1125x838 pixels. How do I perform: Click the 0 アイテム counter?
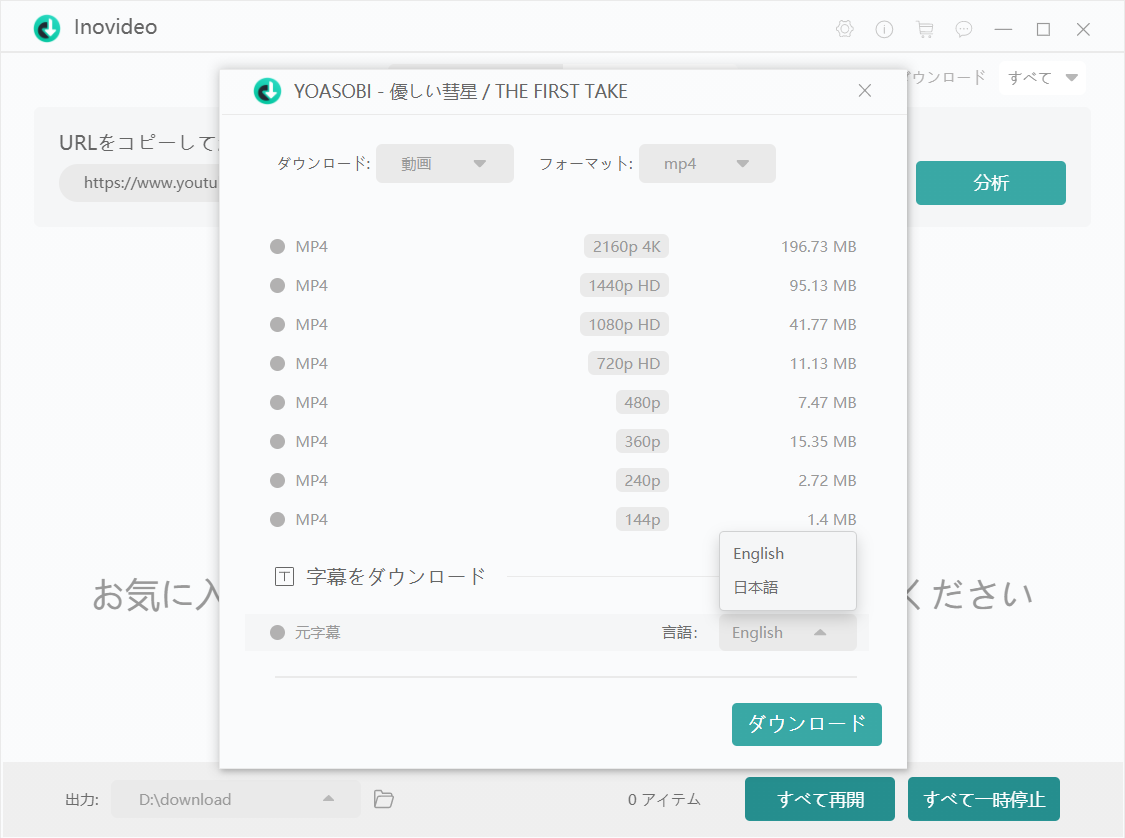pos(664,799)
